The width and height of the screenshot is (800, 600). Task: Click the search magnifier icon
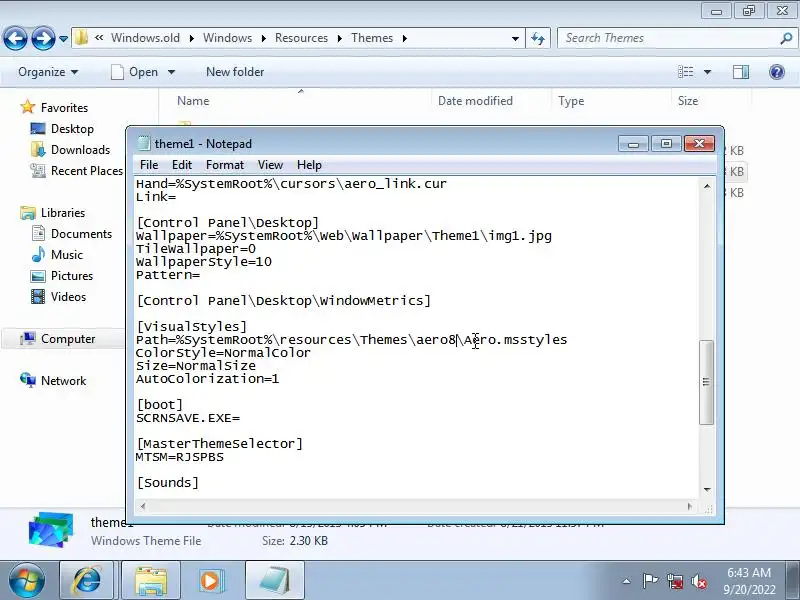tap(786, 38)
